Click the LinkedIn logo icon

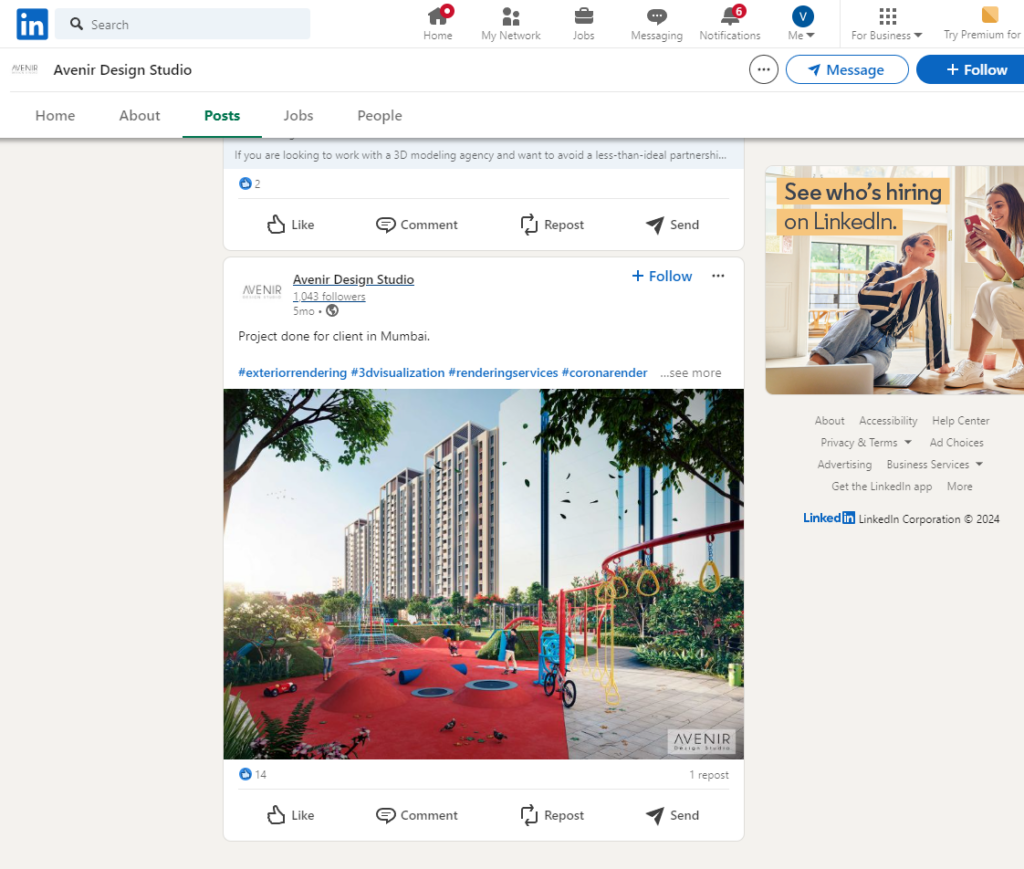(32, 24)
